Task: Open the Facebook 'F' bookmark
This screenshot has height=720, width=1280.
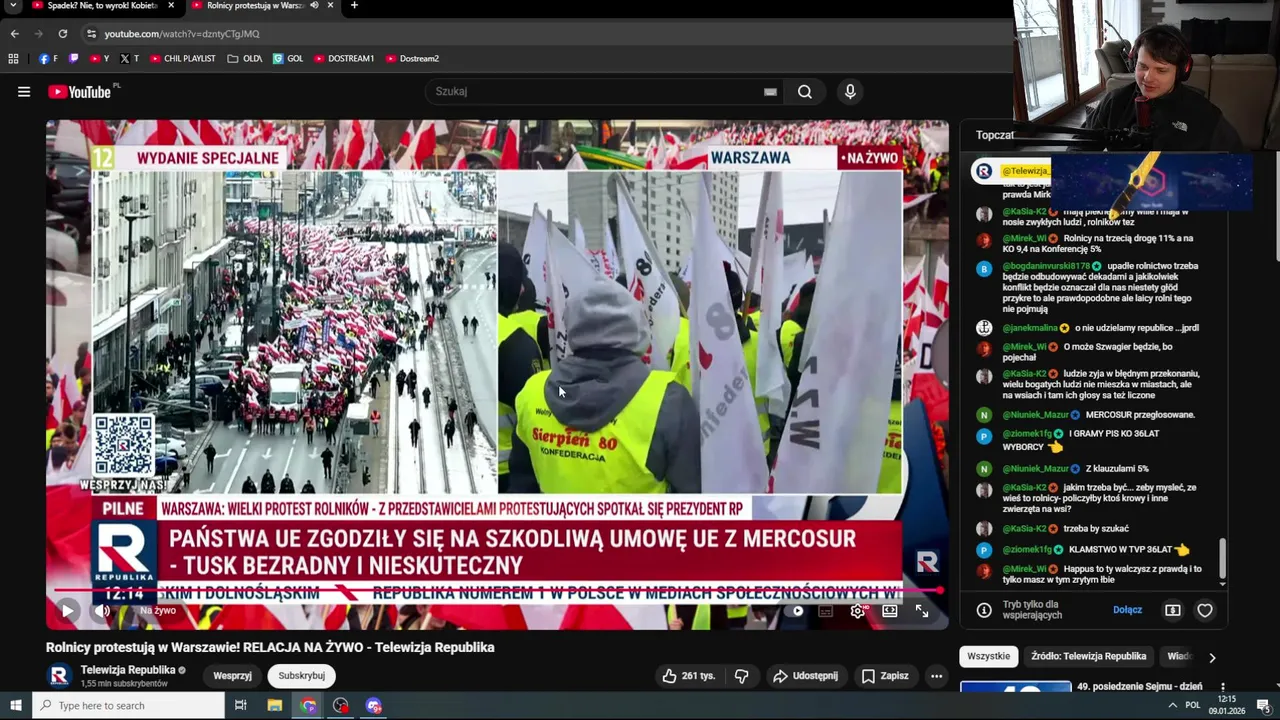Action: 48,59
